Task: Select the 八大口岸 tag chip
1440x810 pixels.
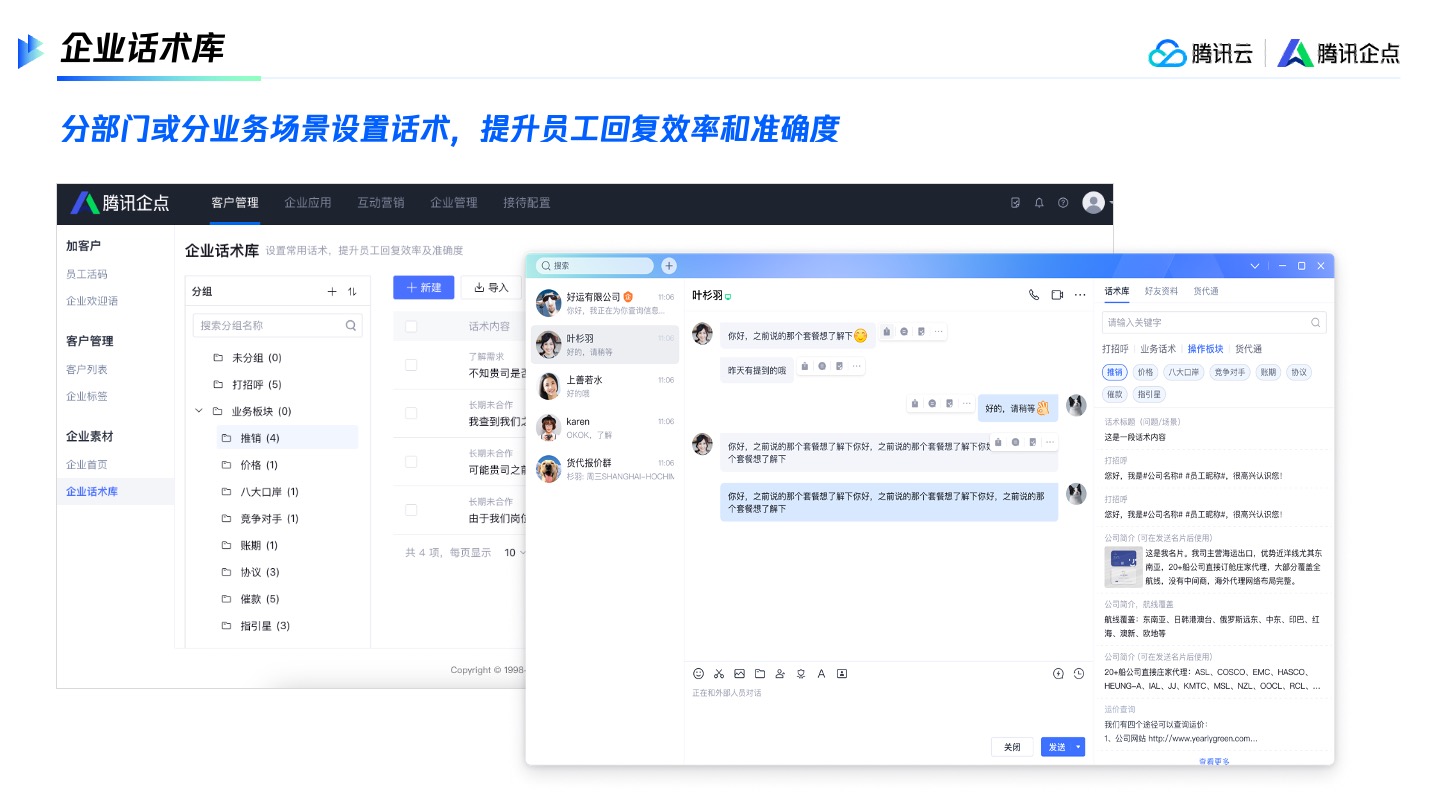Action: (x=1184, y=372)
